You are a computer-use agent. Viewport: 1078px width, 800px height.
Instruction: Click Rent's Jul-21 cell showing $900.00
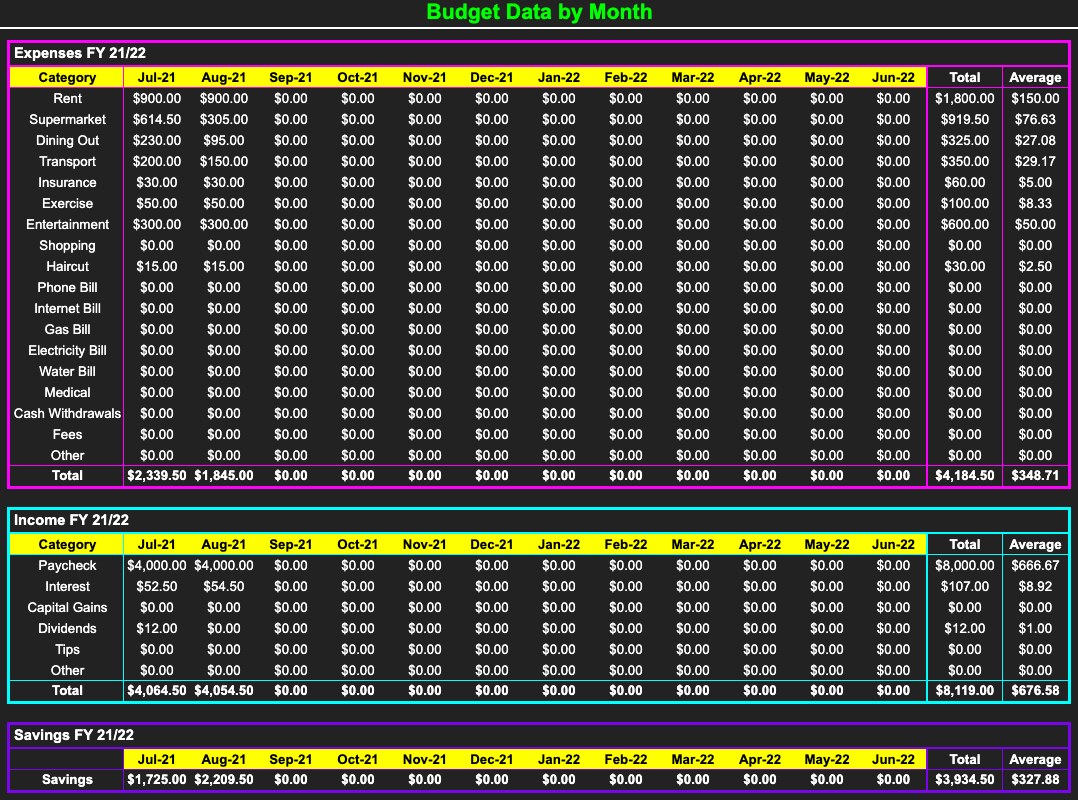click(157, 98)
